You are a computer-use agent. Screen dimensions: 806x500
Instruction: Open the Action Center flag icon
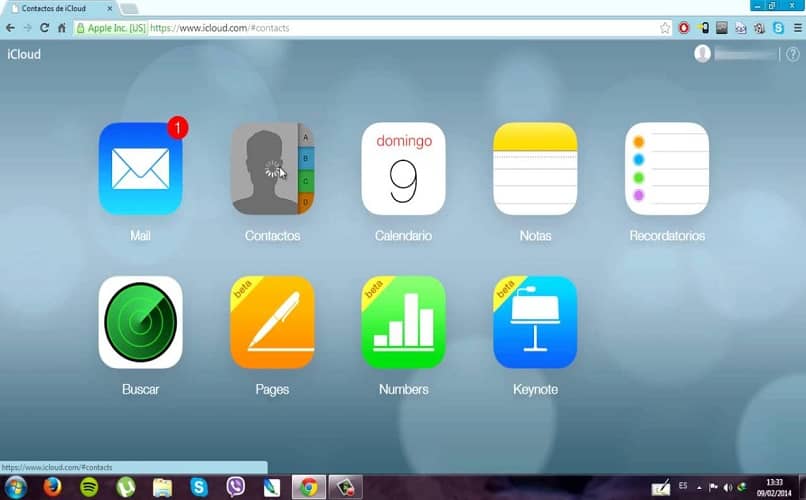pyautogui.click(x=713, y=487)
